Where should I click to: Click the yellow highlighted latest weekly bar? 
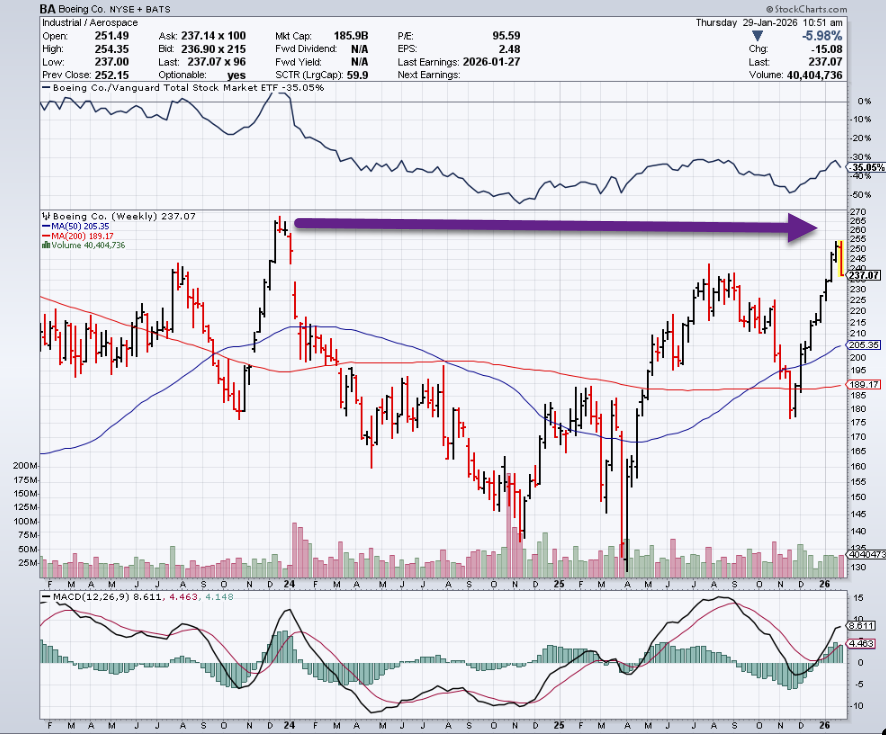point(841,258)
